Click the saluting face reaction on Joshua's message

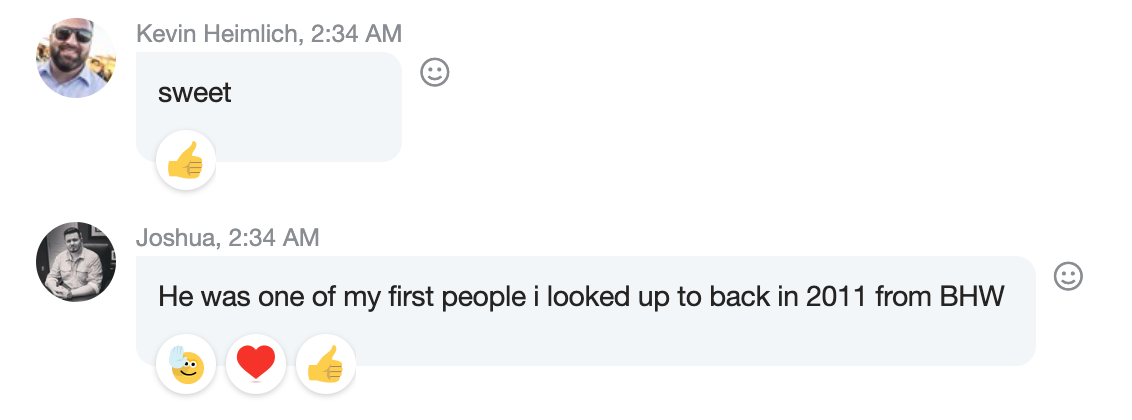(186, 364)
